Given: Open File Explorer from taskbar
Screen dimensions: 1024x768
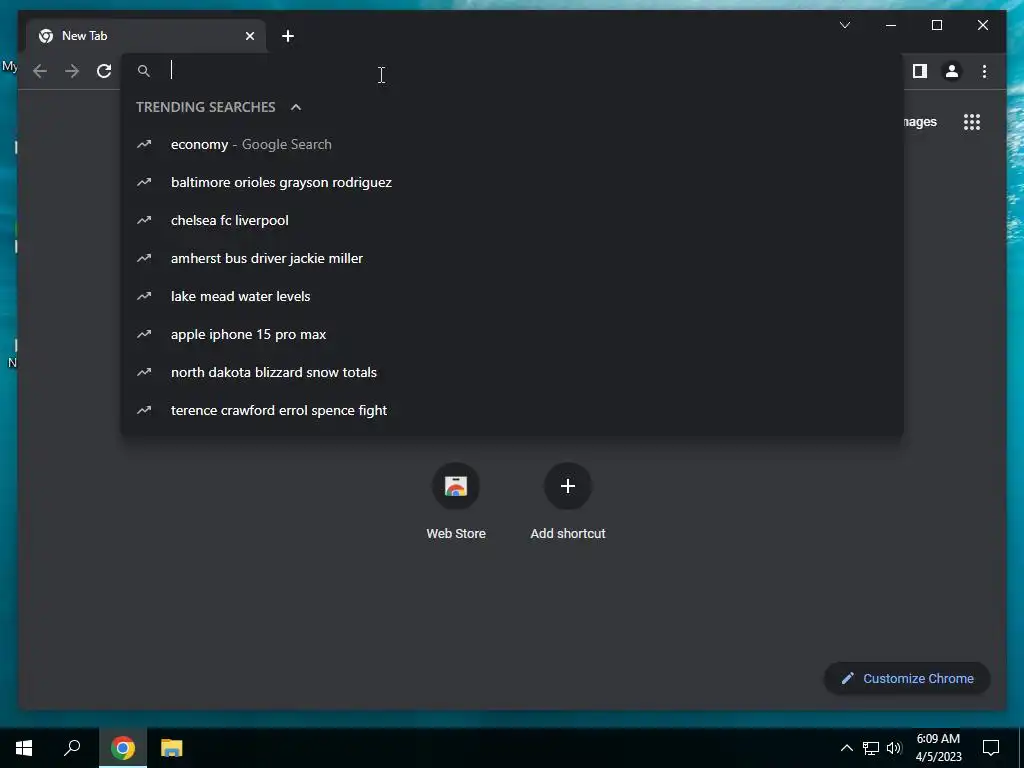Looking at the screenshot, I should click(171, 748).
